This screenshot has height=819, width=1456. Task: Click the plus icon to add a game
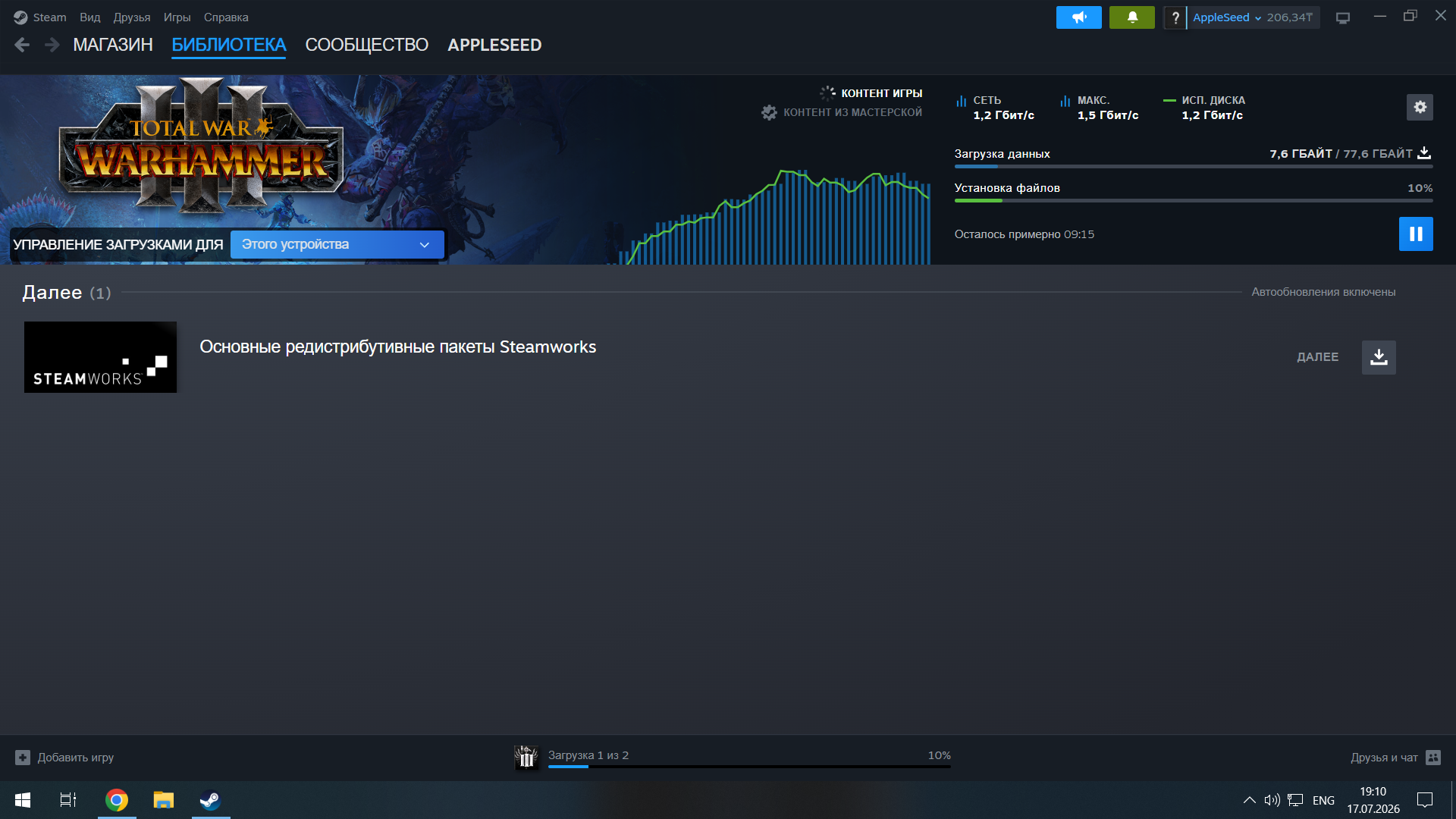[23, 758]
